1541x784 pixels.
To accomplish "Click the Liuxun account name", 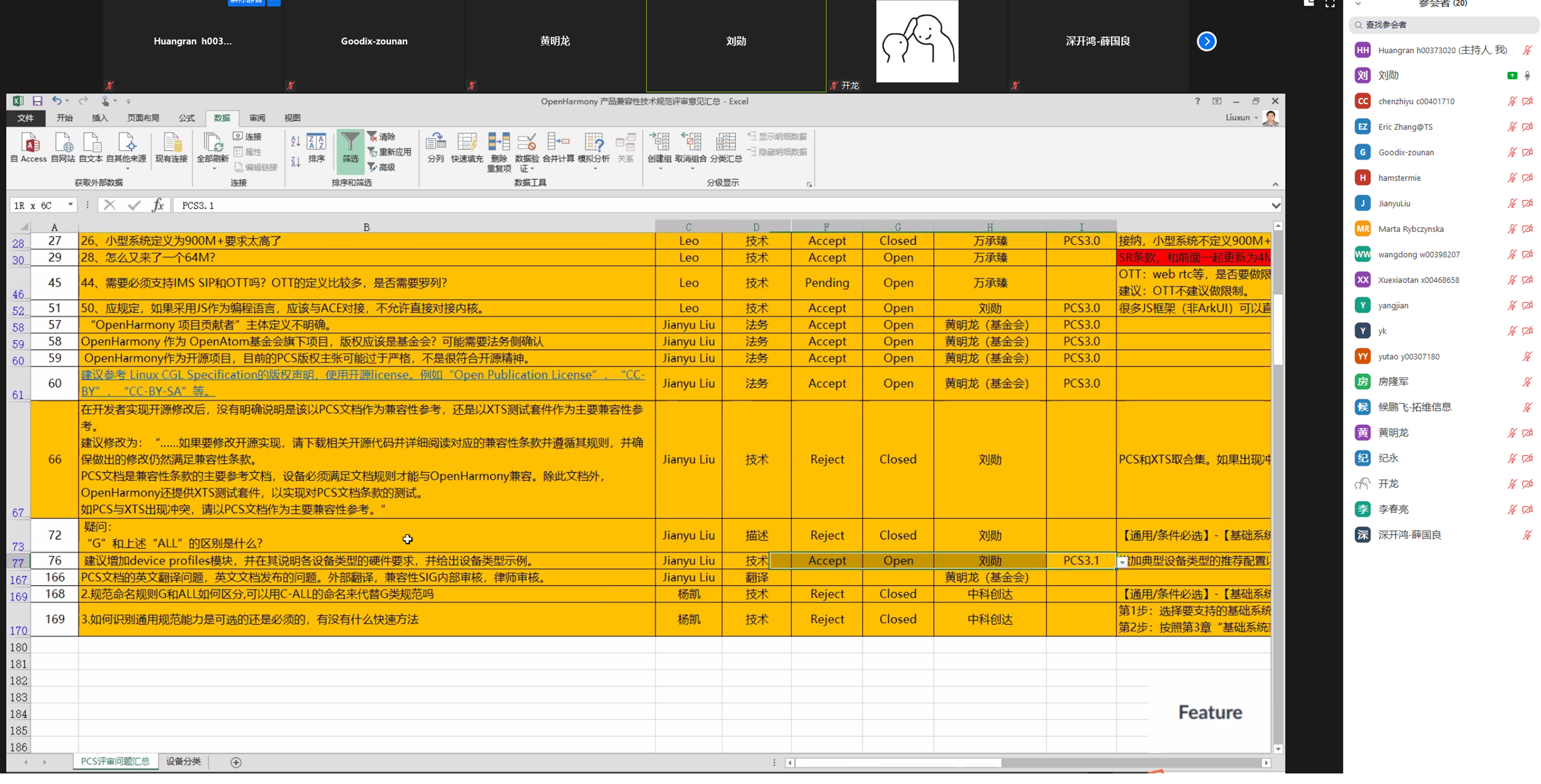I will coord(1237,117).
